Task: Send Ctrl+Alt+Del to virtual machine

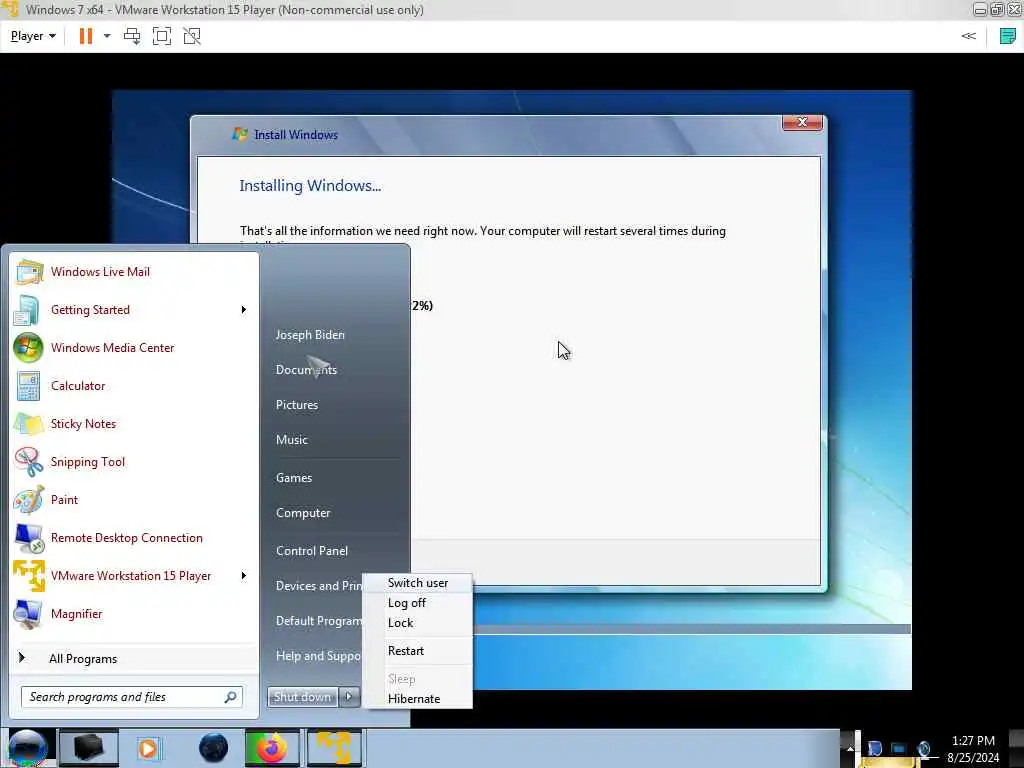Action: tap(132, 36)
